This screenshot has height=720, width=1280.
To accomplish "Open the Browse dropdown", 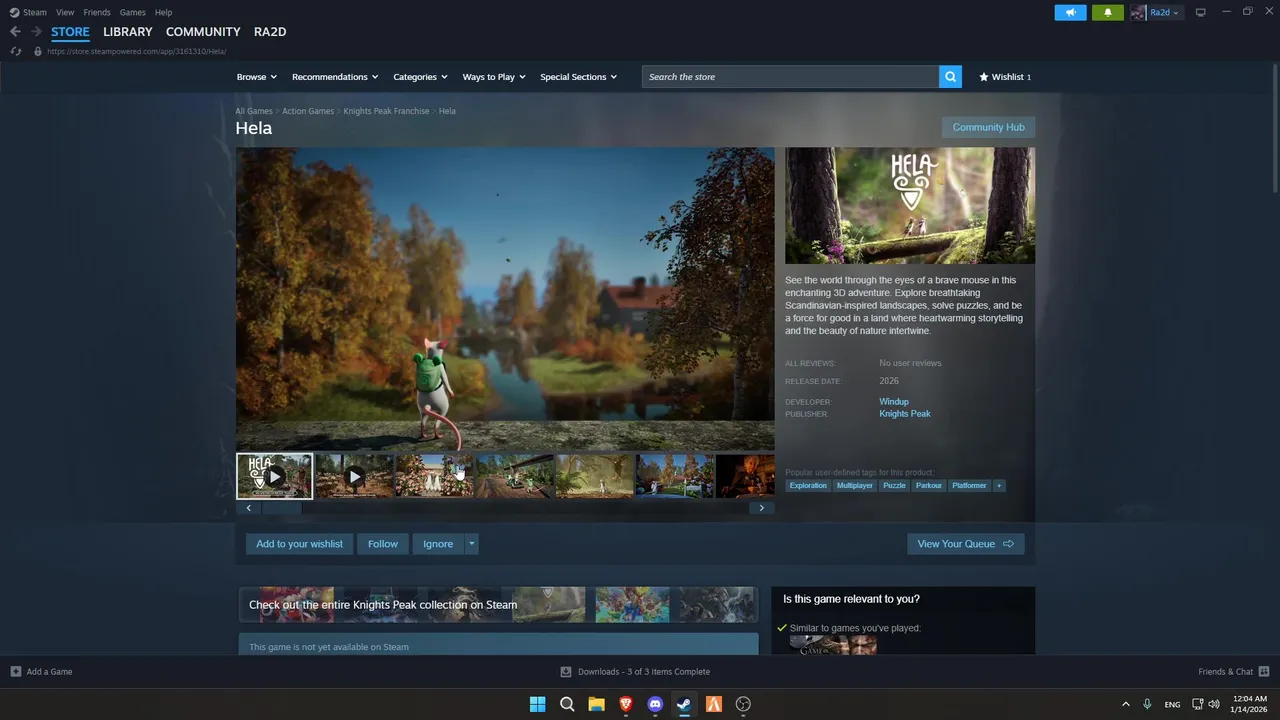I will 257,77.
